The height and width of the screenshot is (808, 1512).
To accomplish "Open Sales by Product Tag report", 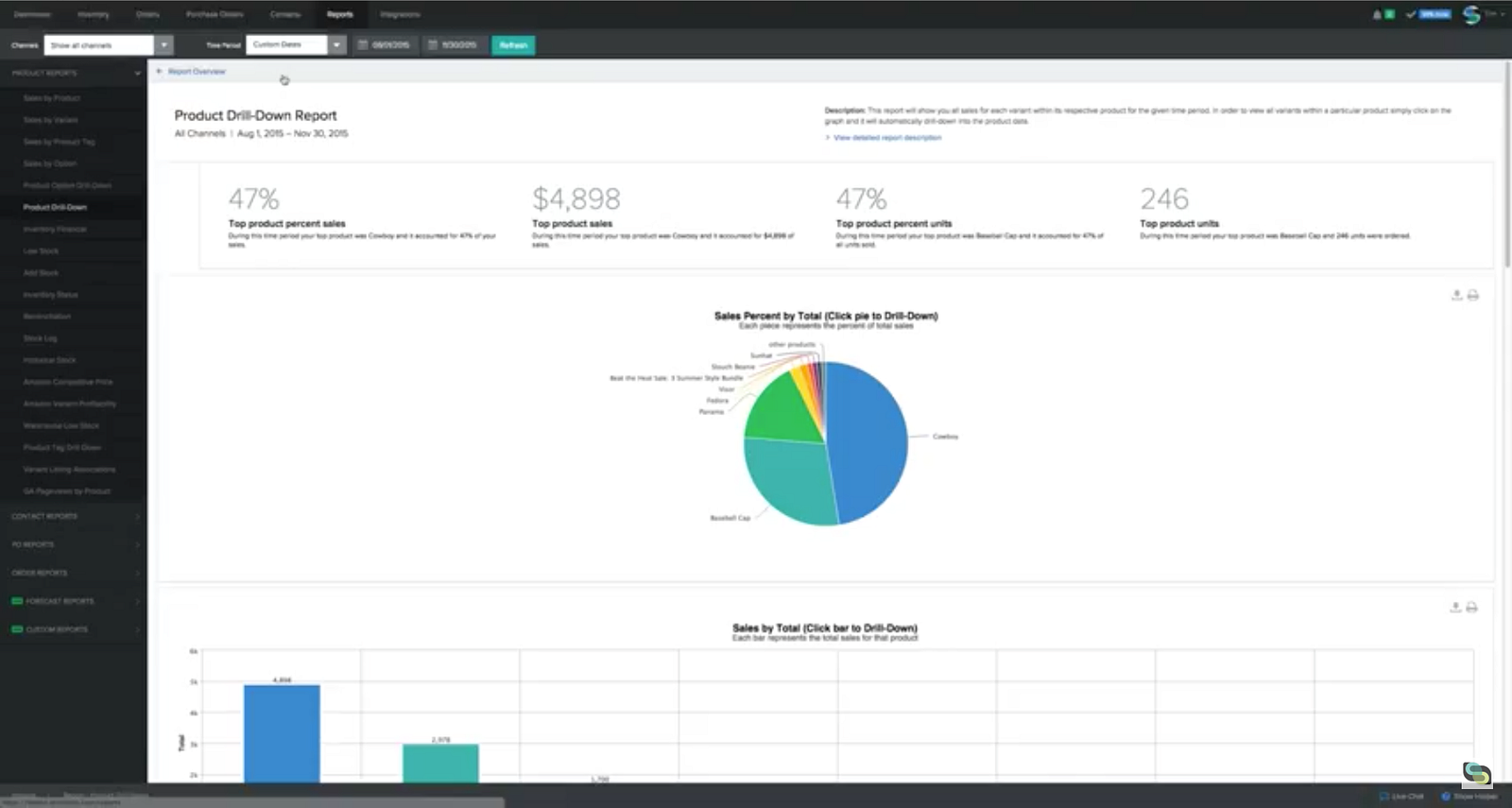I will (59, 142).
